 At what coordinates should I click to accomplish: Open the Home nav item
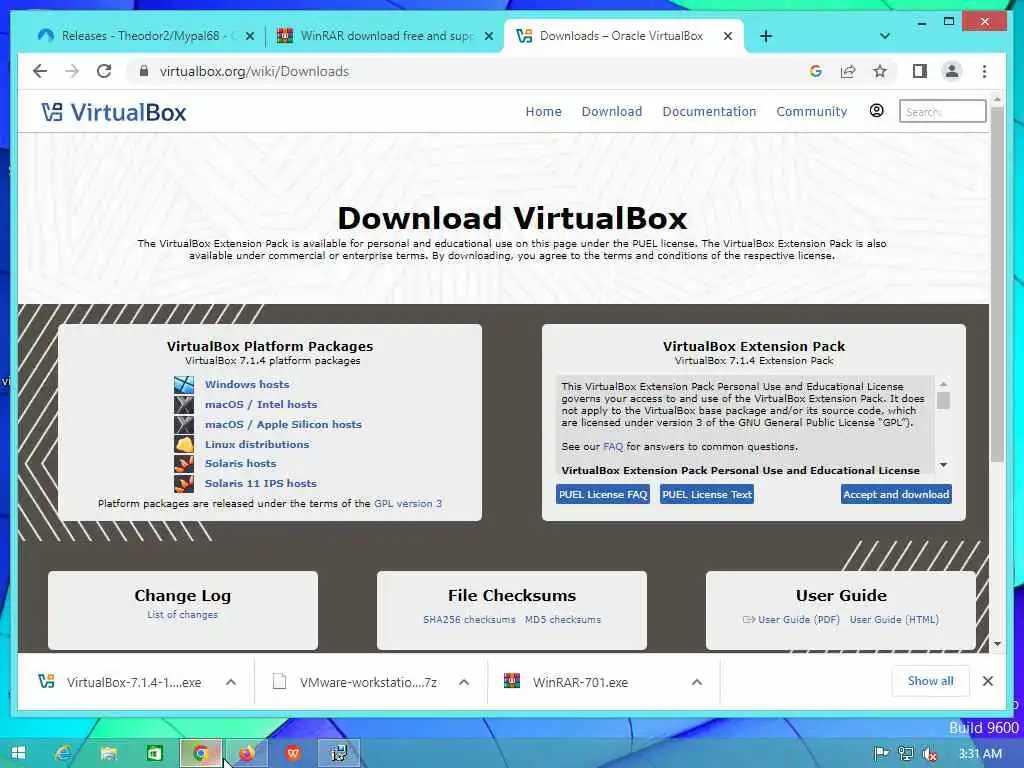click(543, 112)
